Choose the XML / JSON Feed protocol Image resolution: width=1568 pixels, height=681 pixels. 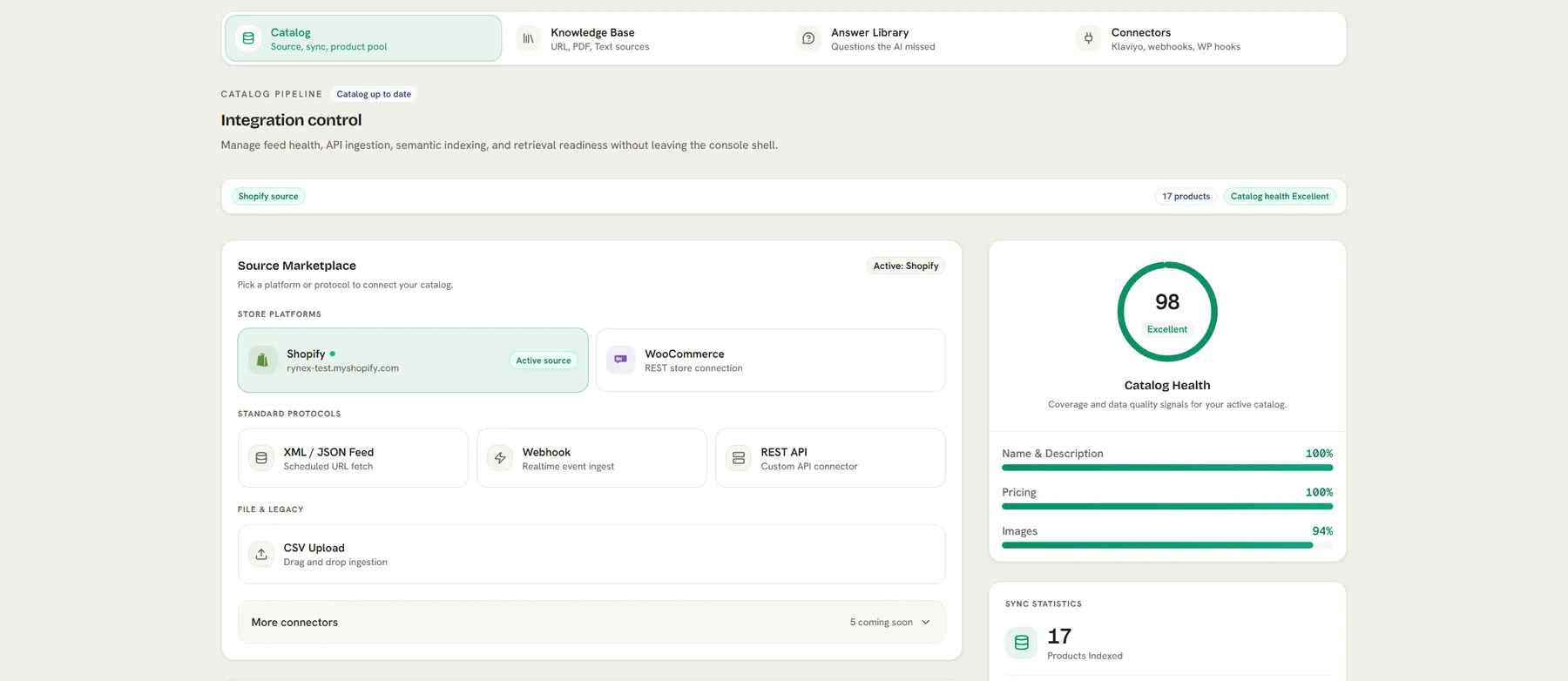tap(353, 458)
